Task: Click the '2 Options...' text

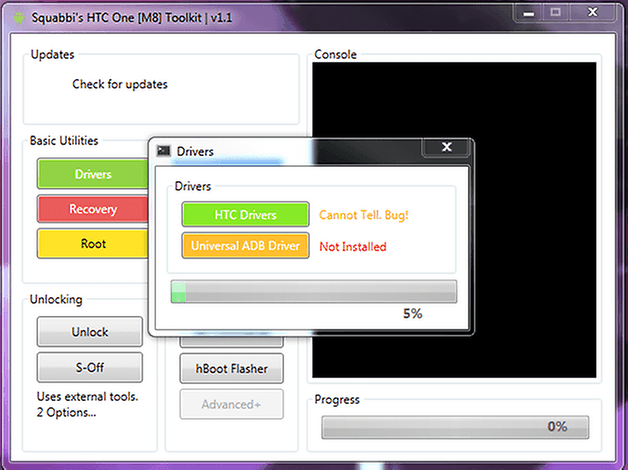Action: pyautogui.click(x=66, y=412)
